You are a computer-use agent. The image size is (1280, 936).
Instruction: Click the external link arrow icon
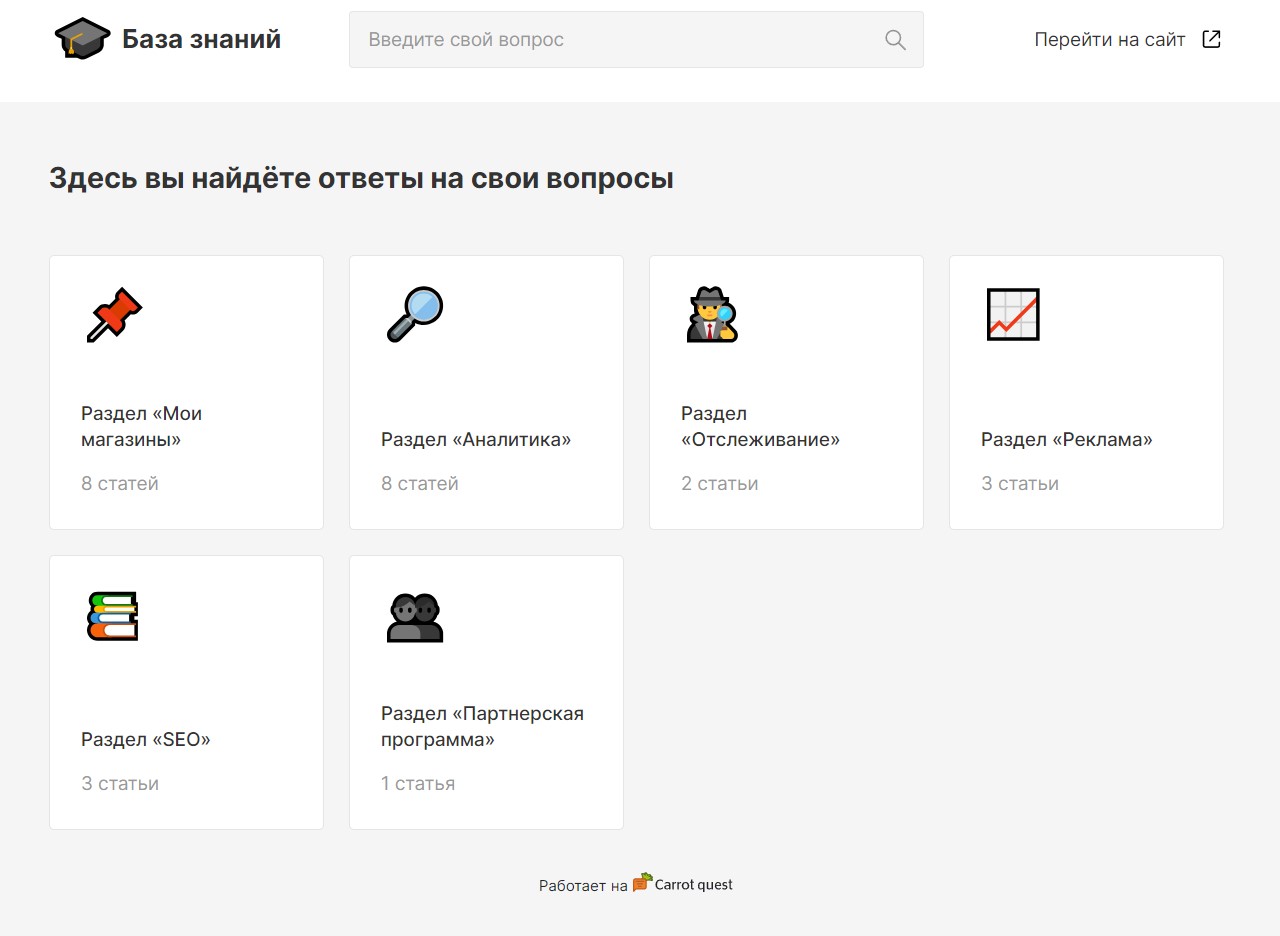(x=1211, y=39)
